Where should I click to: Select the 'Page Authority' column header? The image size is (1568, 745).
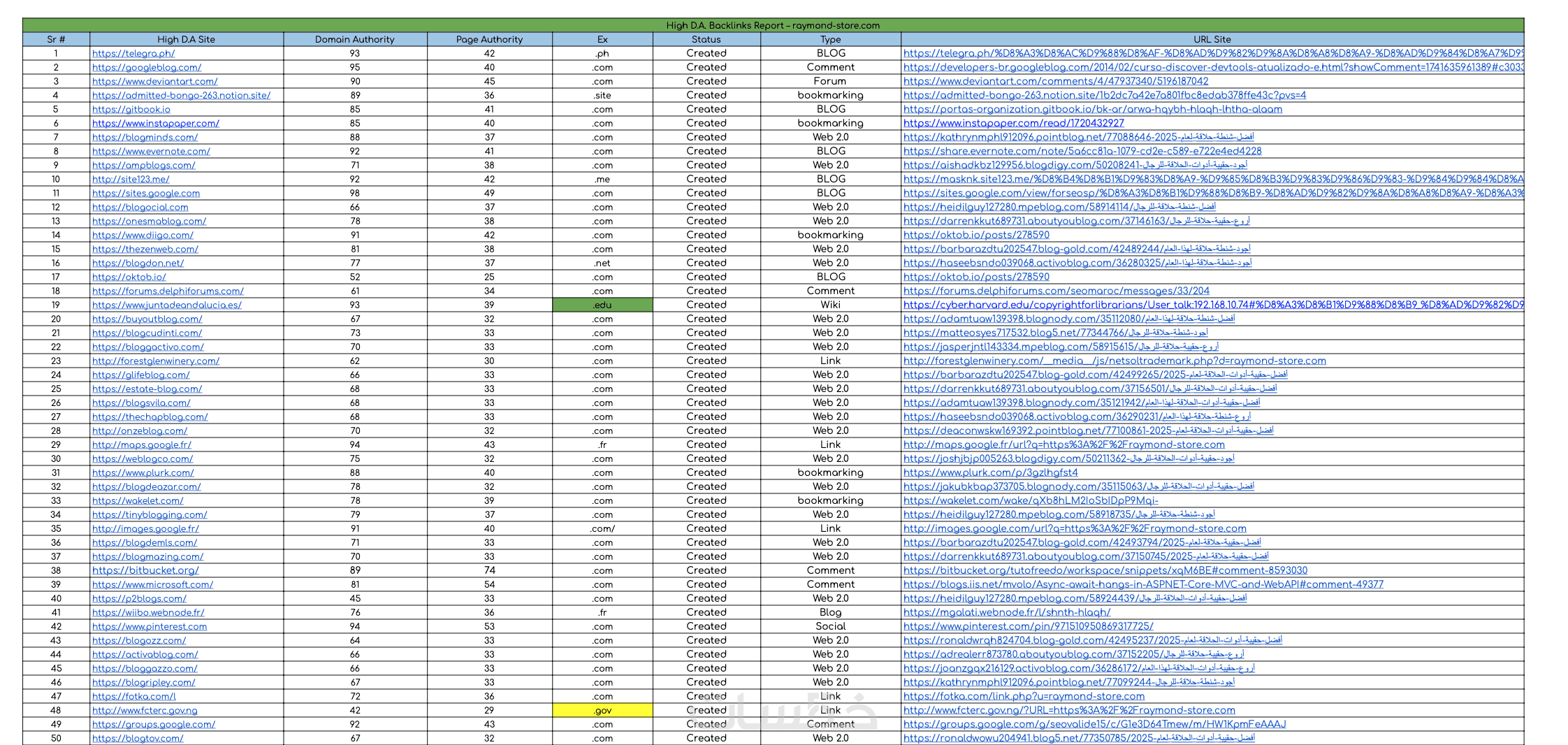489,39
